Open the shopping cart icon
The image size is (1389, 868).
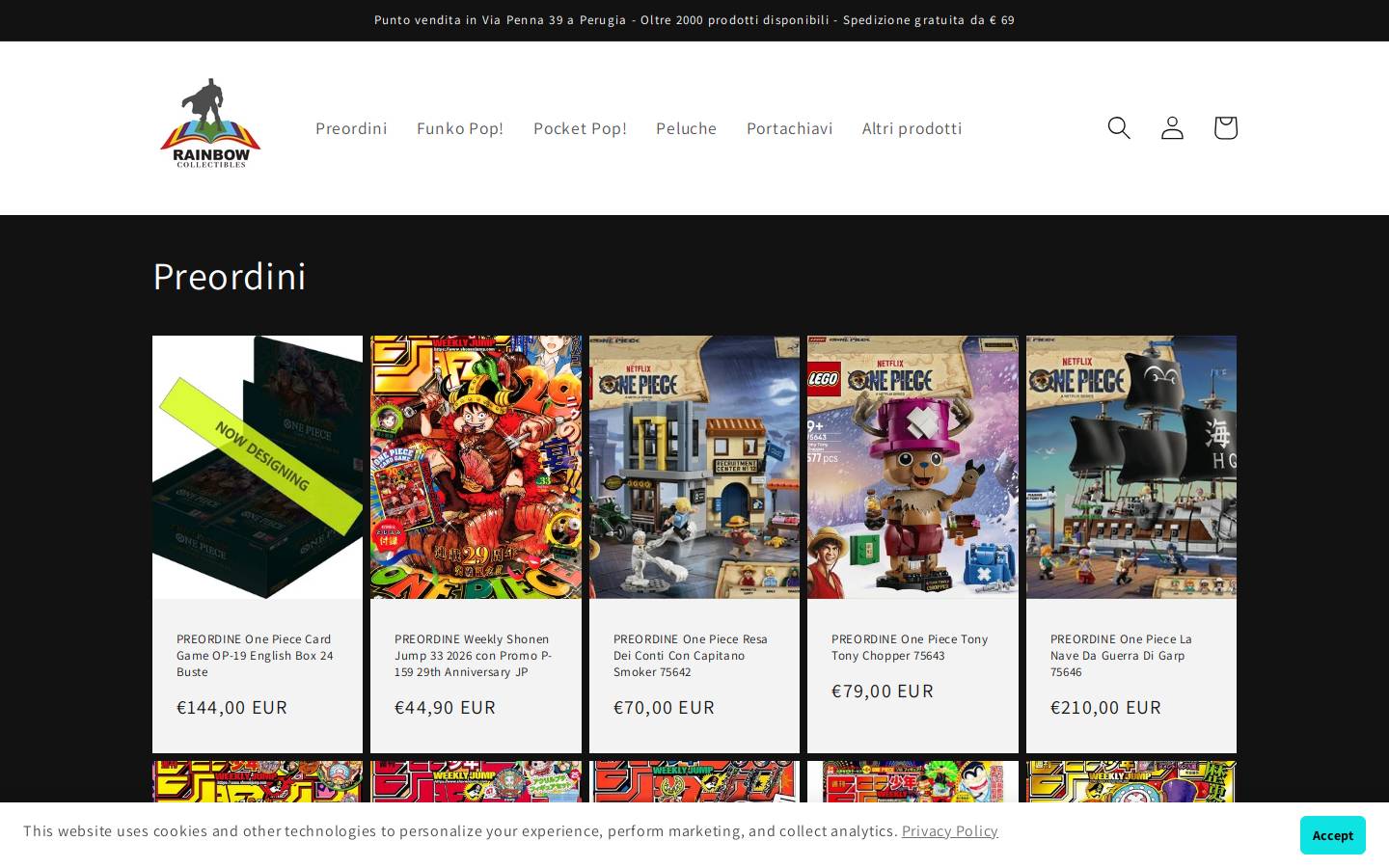click(x=1225, y=127)
